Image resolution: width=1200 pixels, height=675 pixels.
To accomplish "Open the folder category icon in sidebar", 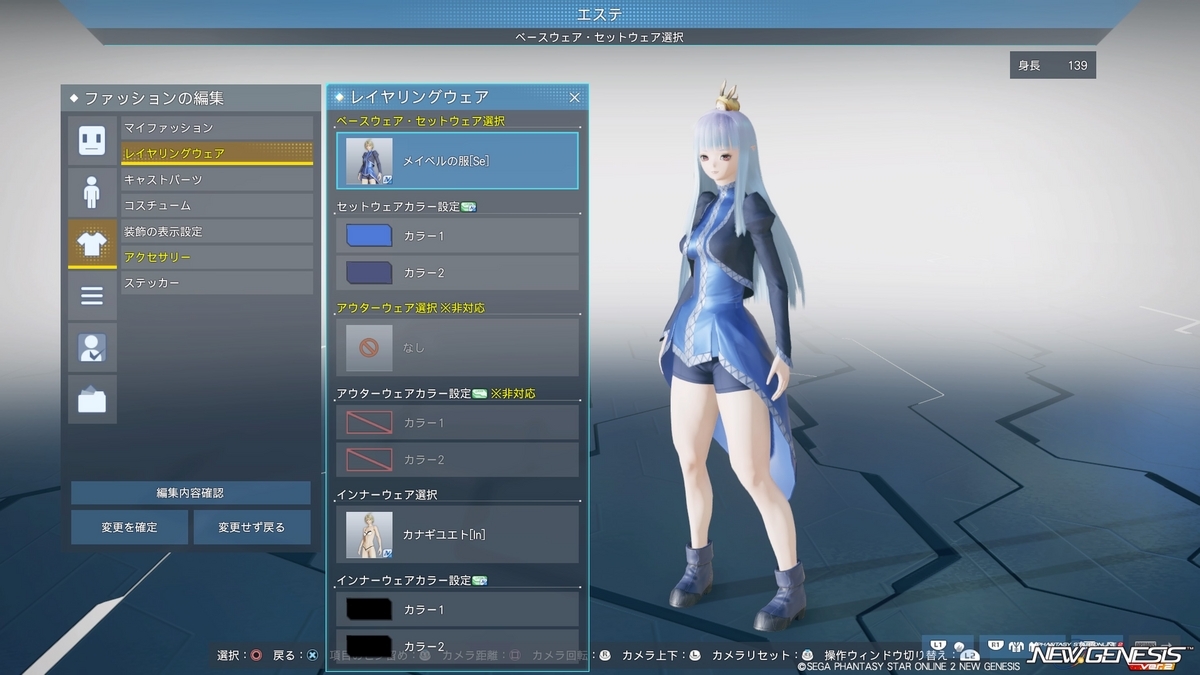I will pos(92,400).
